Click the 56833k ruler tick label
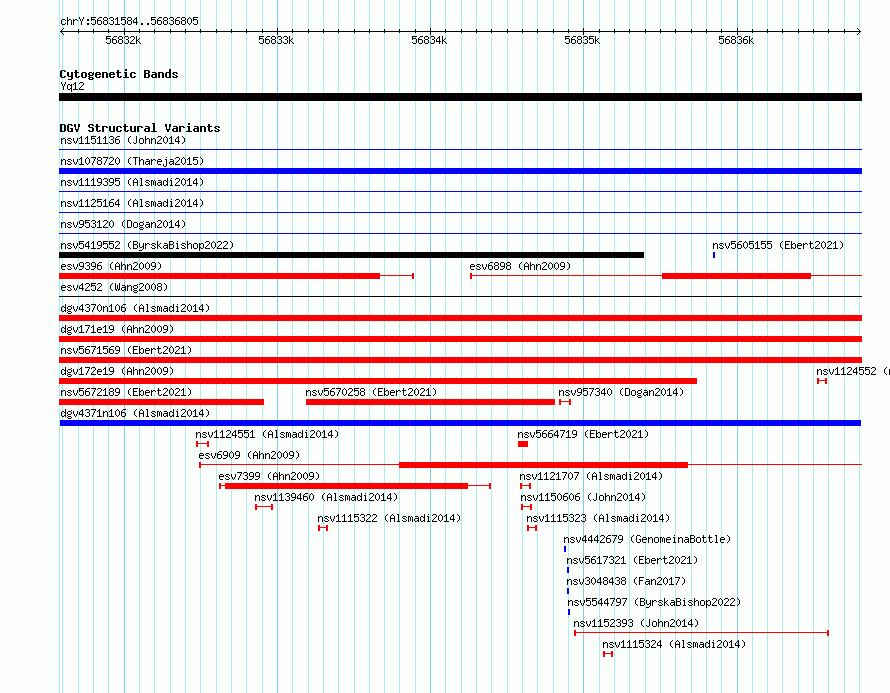 pos(276,40)
